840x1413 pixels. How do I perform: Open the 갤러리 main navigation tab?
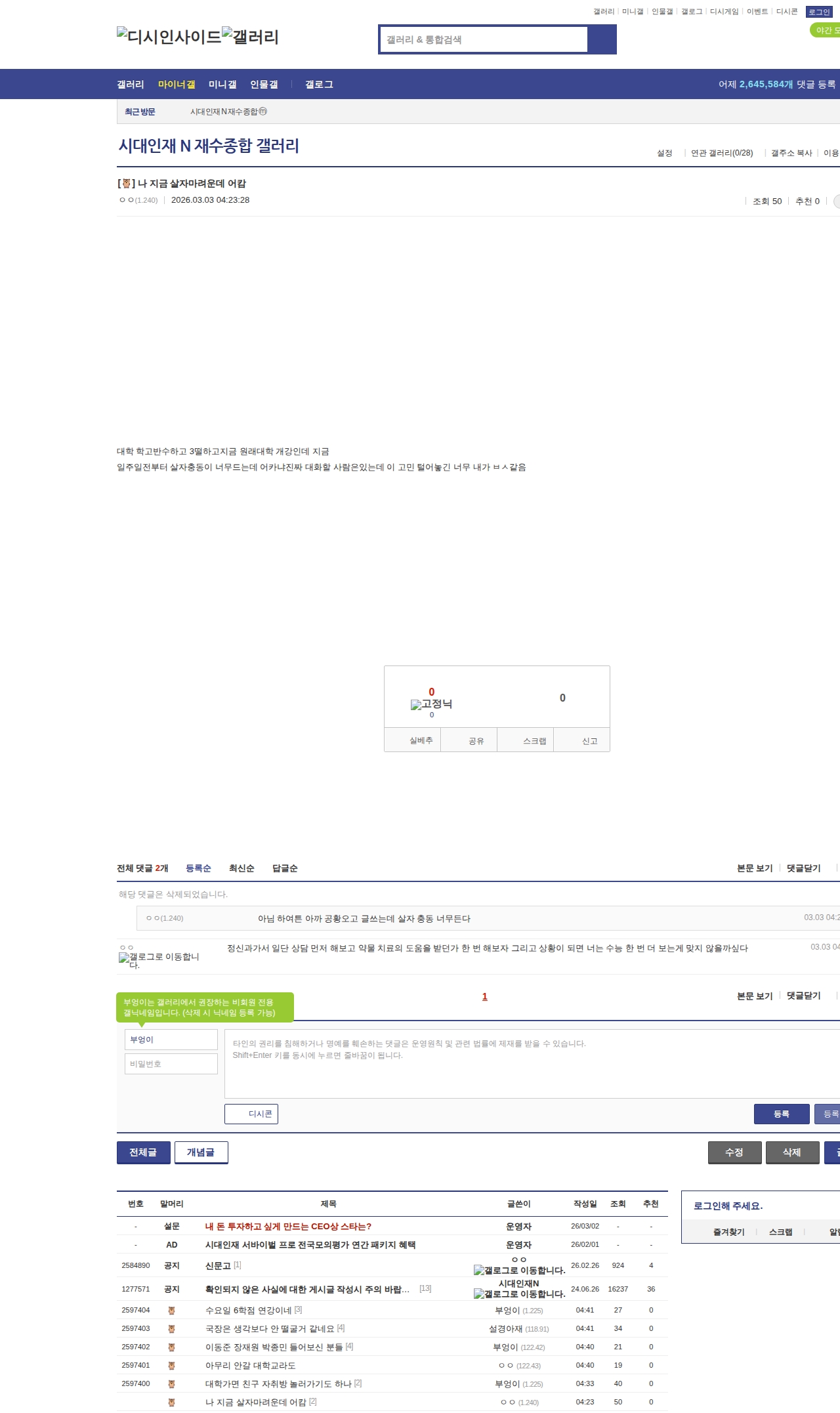coord(131,84)
